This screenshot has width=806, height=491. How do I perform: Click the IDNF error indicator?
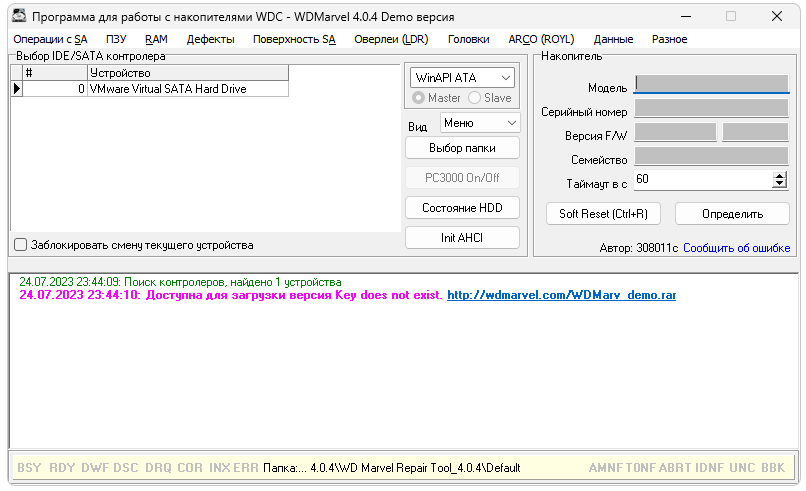(x=709, y=468)
